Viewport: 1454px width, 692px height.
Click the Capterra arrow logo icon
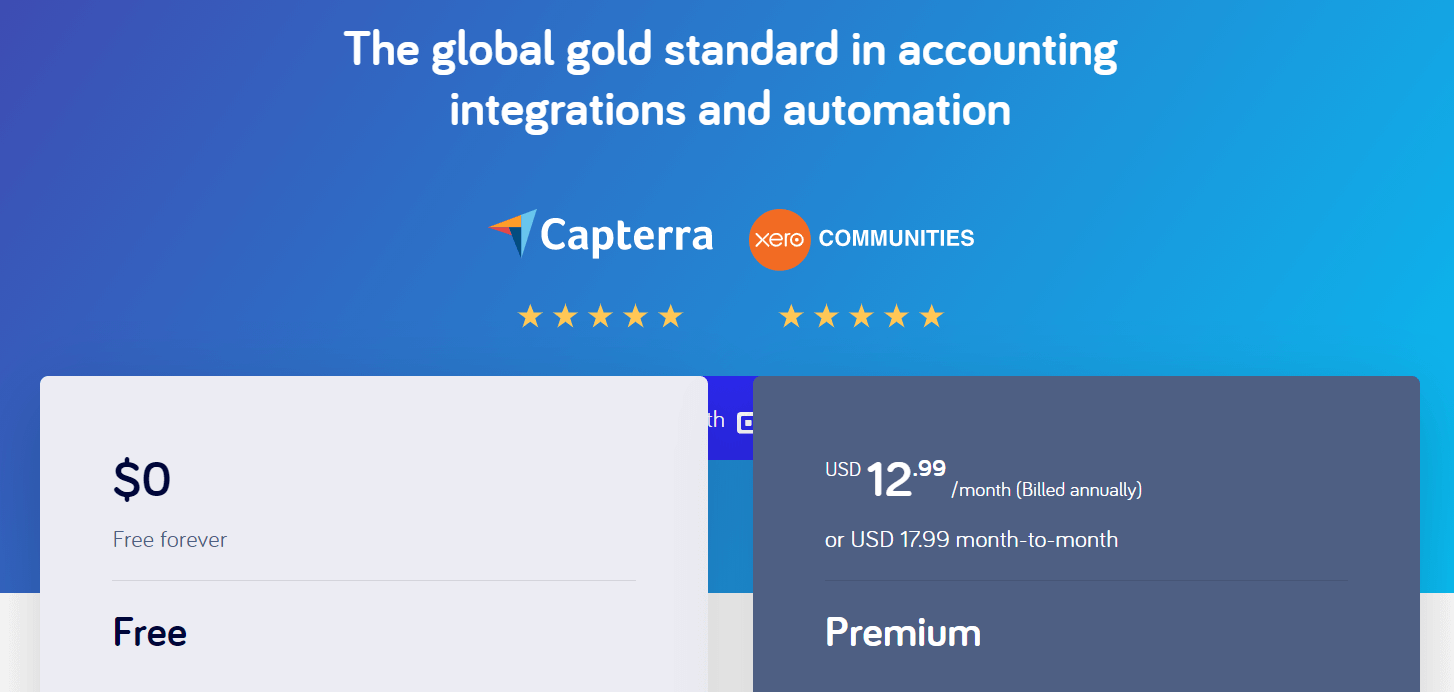pyautogui.click(x=513, y=234)
